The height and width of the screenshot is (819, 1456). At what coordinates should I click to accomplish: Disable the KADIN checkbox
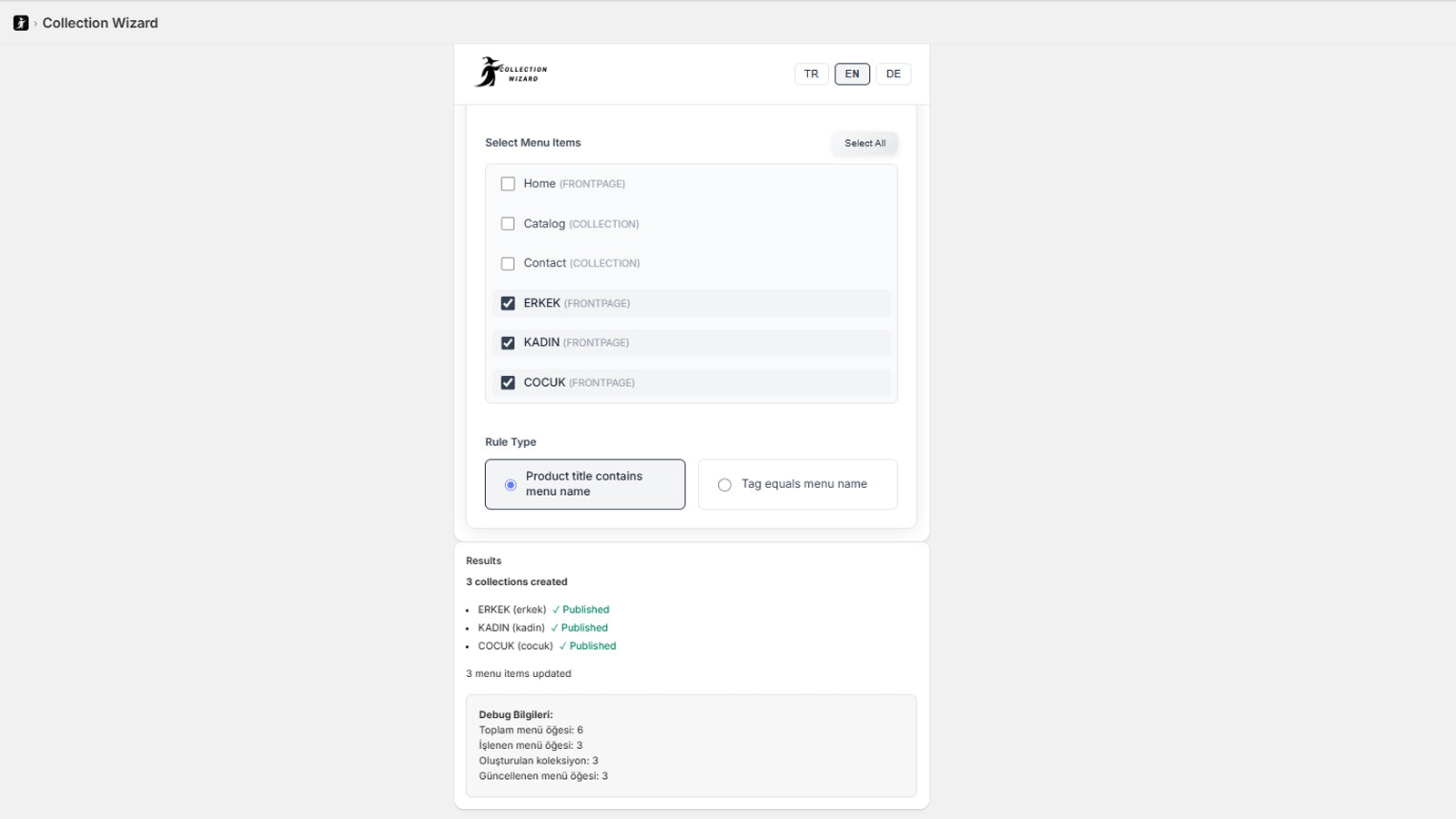(508, 343)
